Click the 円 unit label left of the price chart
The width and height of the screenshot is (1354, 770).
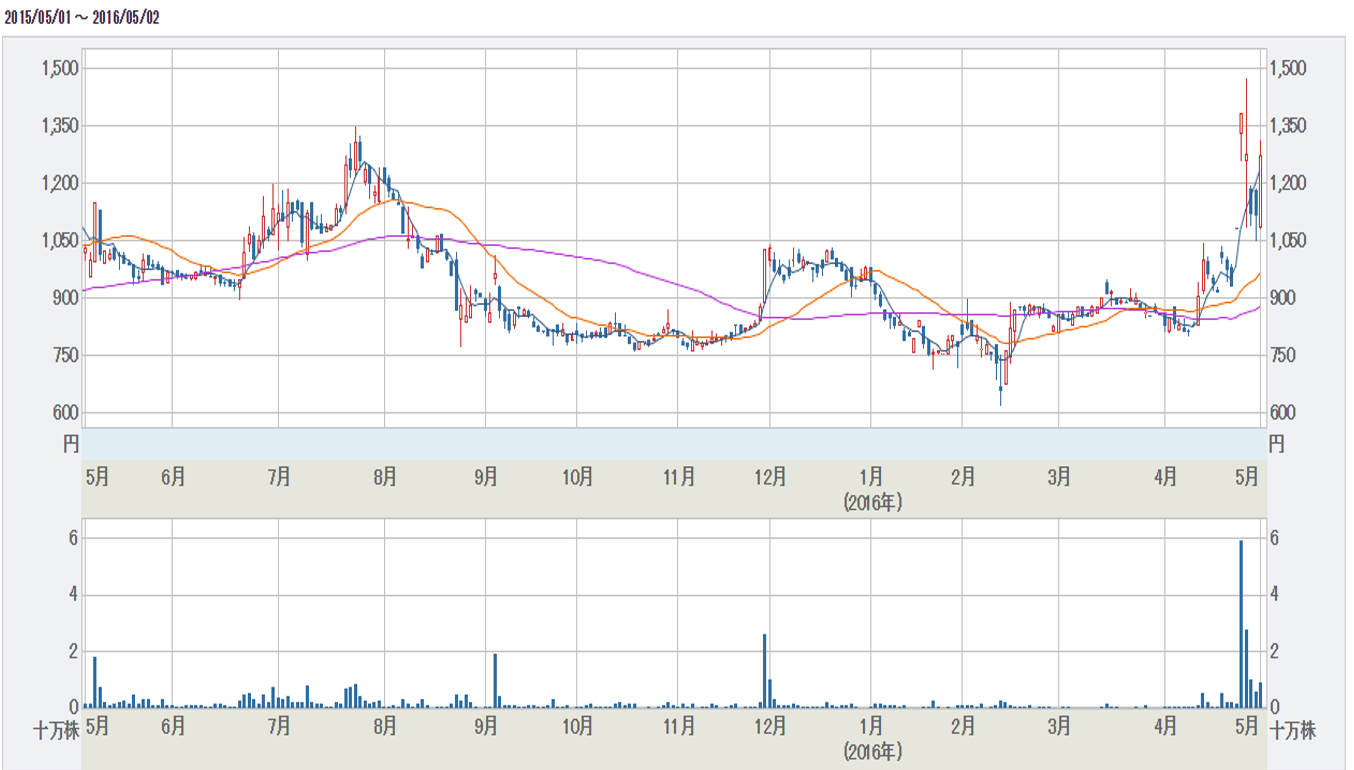70,444
